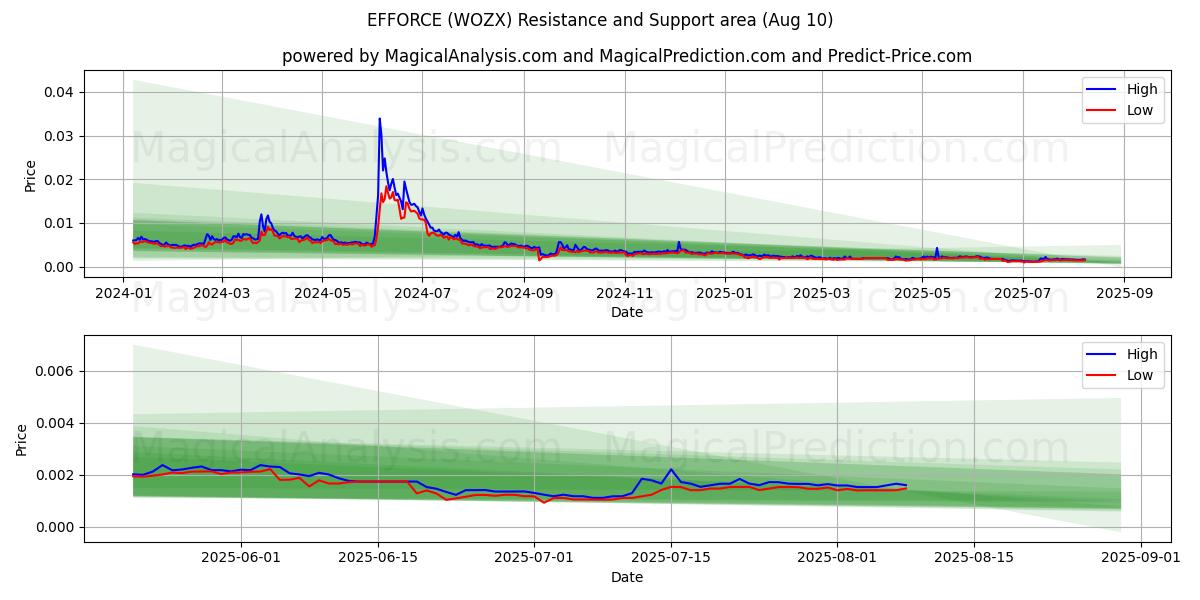Click the '2025-09' tick label
The height and width of the screenshot is (600, 1200).
tap(1124, 293)
